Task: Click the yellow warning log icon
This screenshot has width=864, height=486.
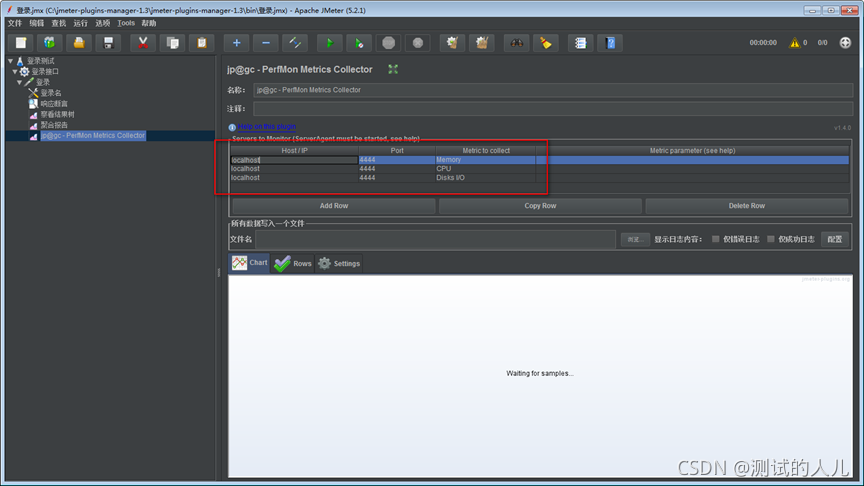Action: click(x=794, y=42)
